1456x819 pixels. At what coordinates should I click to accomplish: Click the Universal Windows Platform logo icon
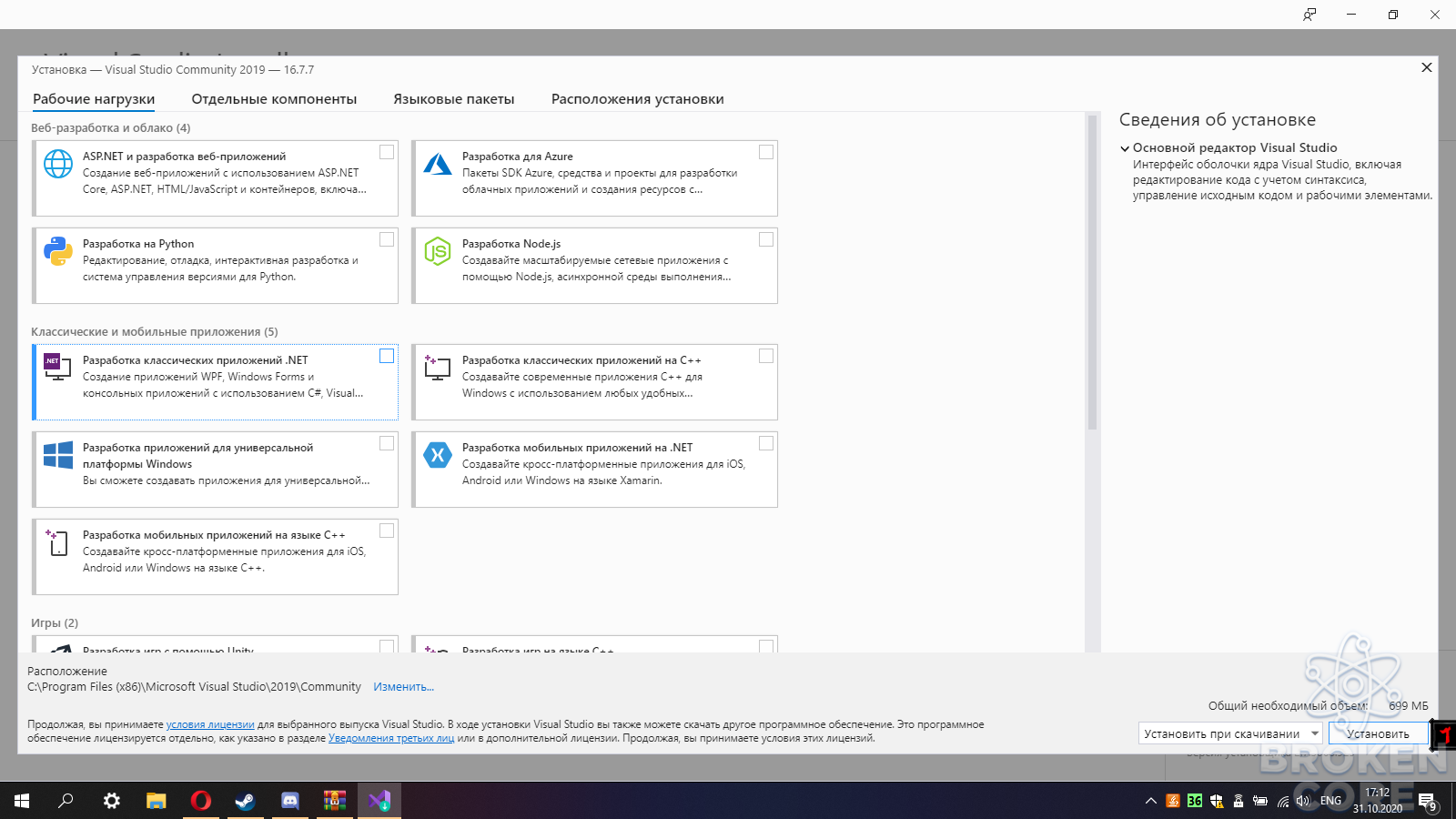pos(58,455)
